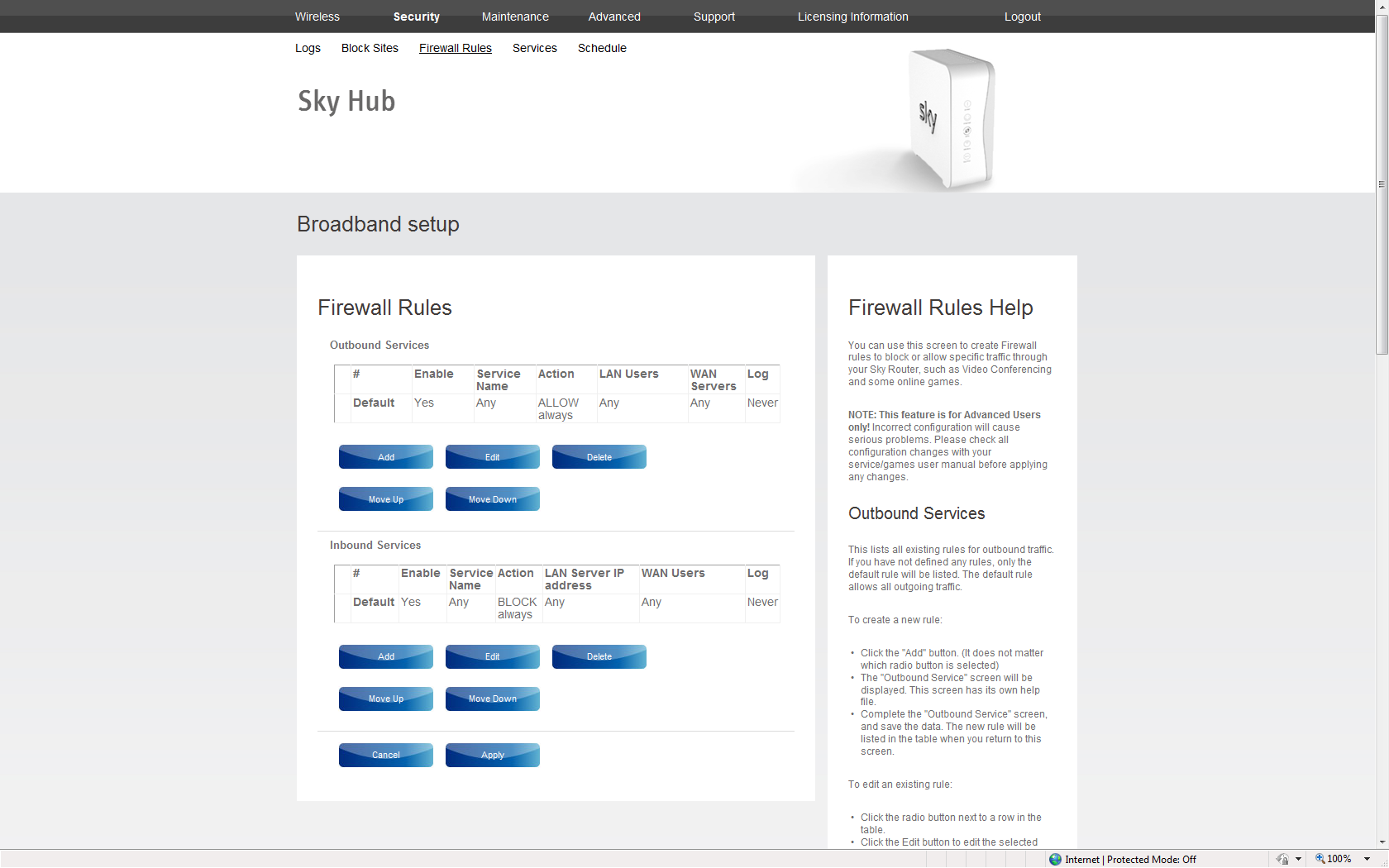
Task: Click the 'Inbound Services' section label
Action: point(375,545)
